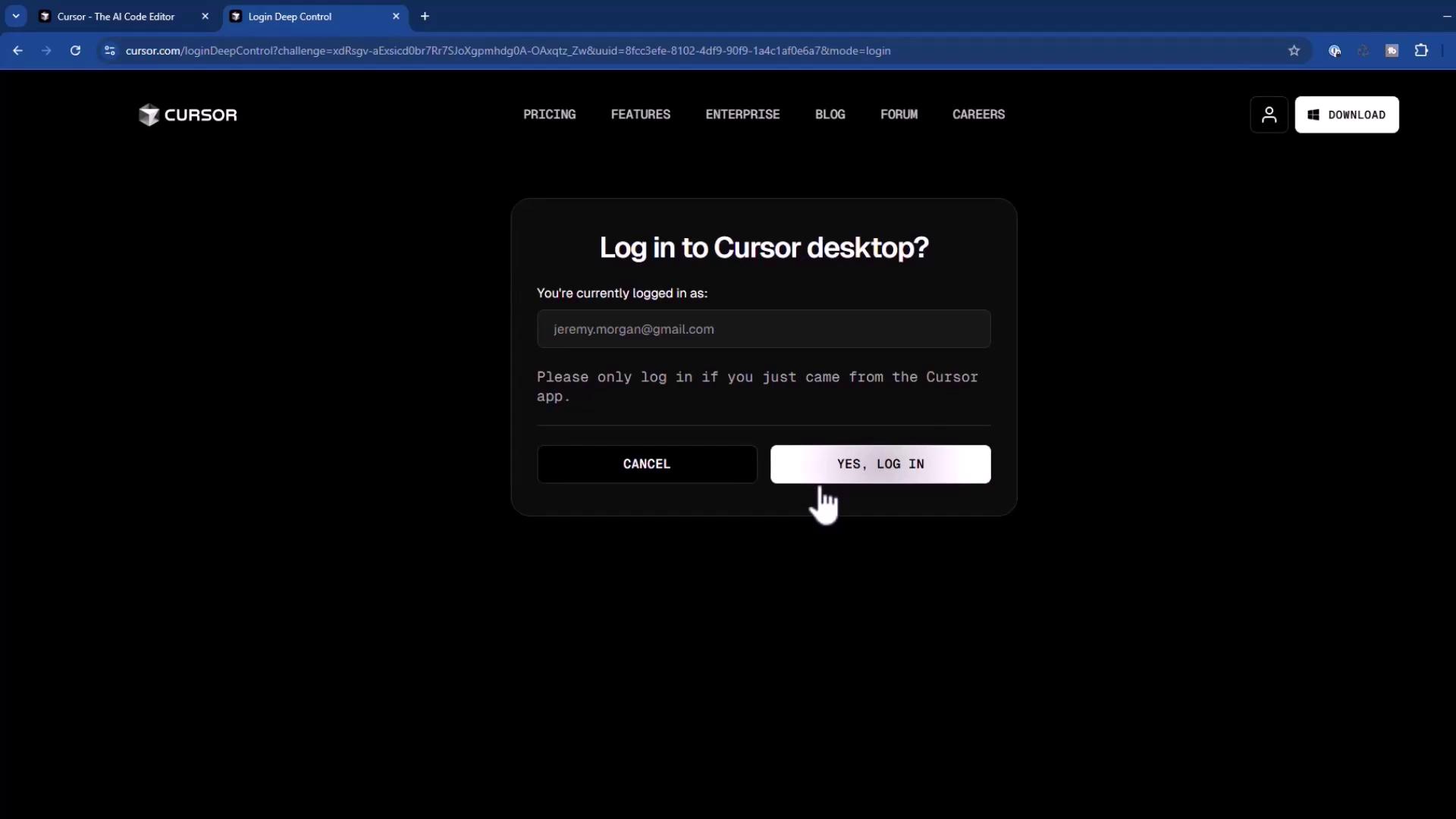Open the Enterprise navigation link

tap(742, 115)
